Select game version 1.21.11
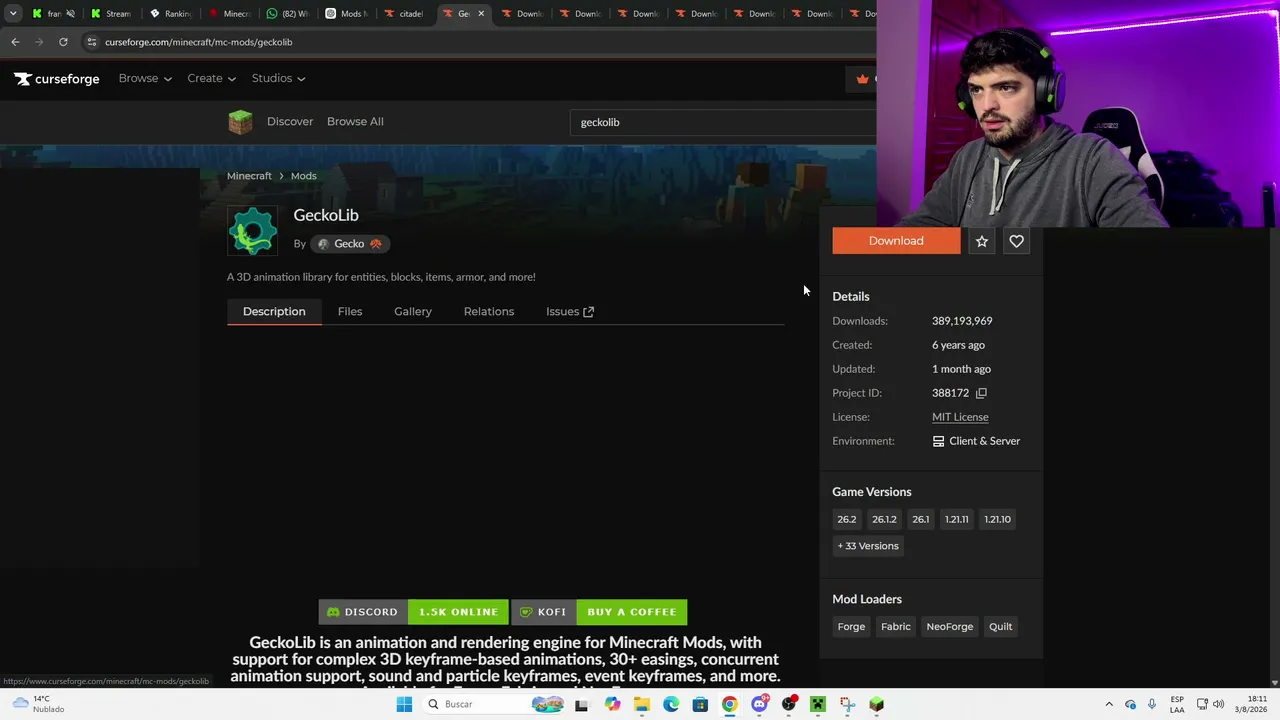 (x=957, y=519)
